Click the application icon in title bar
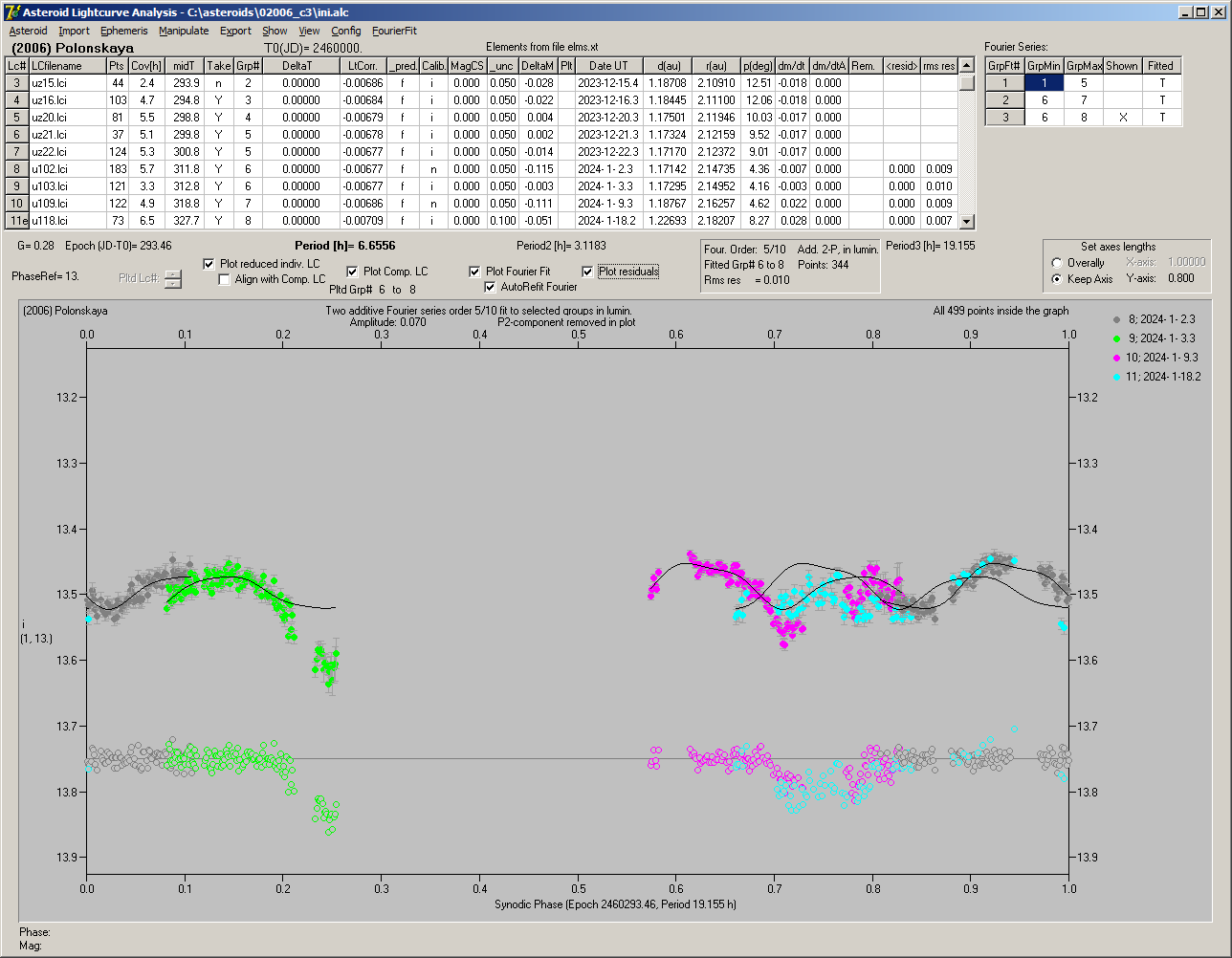Viewport: 1232px width, 958px height. [x=11, y=11]
